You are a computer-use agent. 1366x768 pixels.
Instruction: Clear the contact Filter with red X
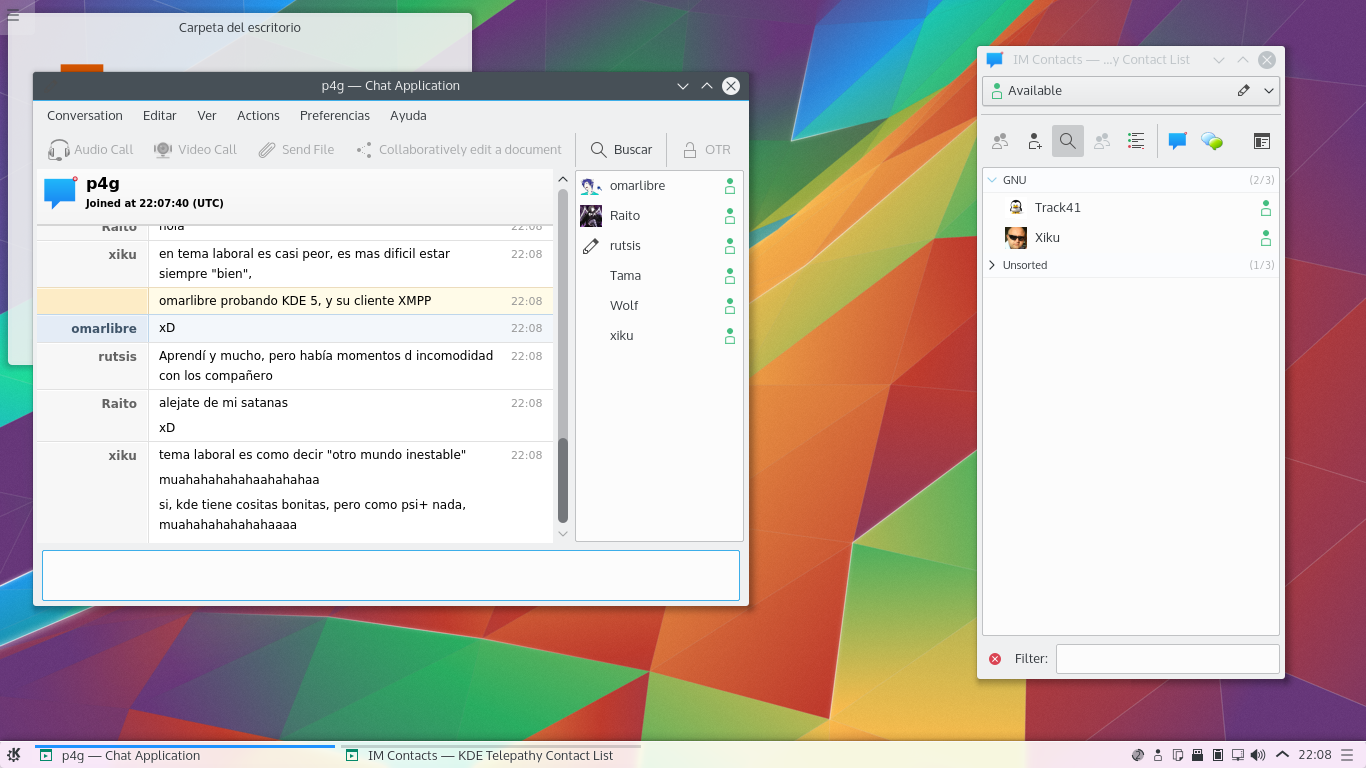click(x=995, y=659)
